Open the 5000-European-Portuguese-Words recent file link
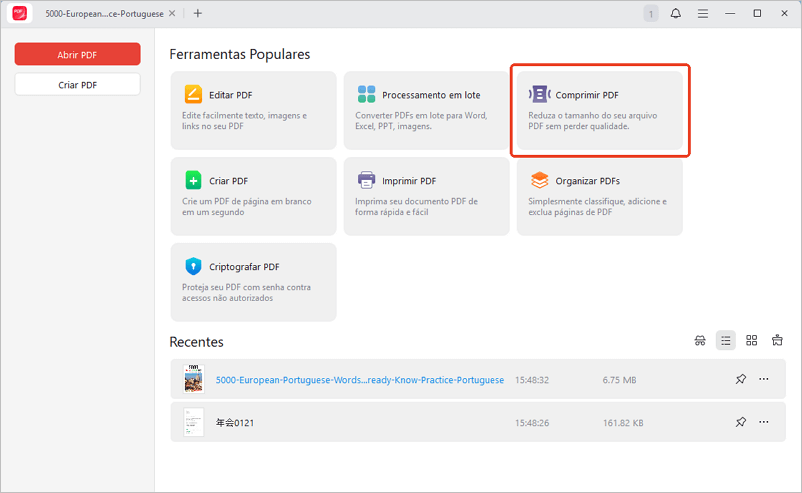Screen dimensions: 802x493 click(x=360, y=380)
